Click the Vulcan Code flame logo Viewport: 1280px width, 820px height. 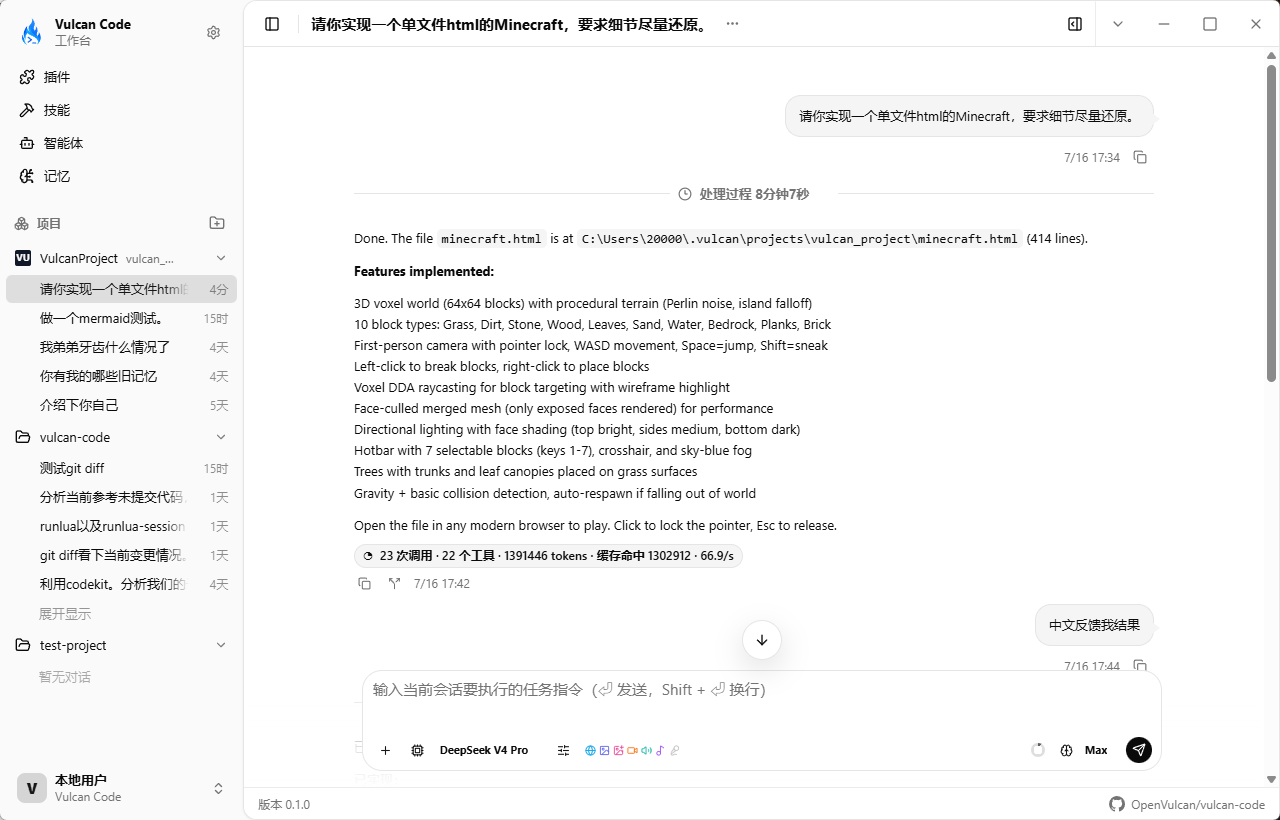[32, 33]
